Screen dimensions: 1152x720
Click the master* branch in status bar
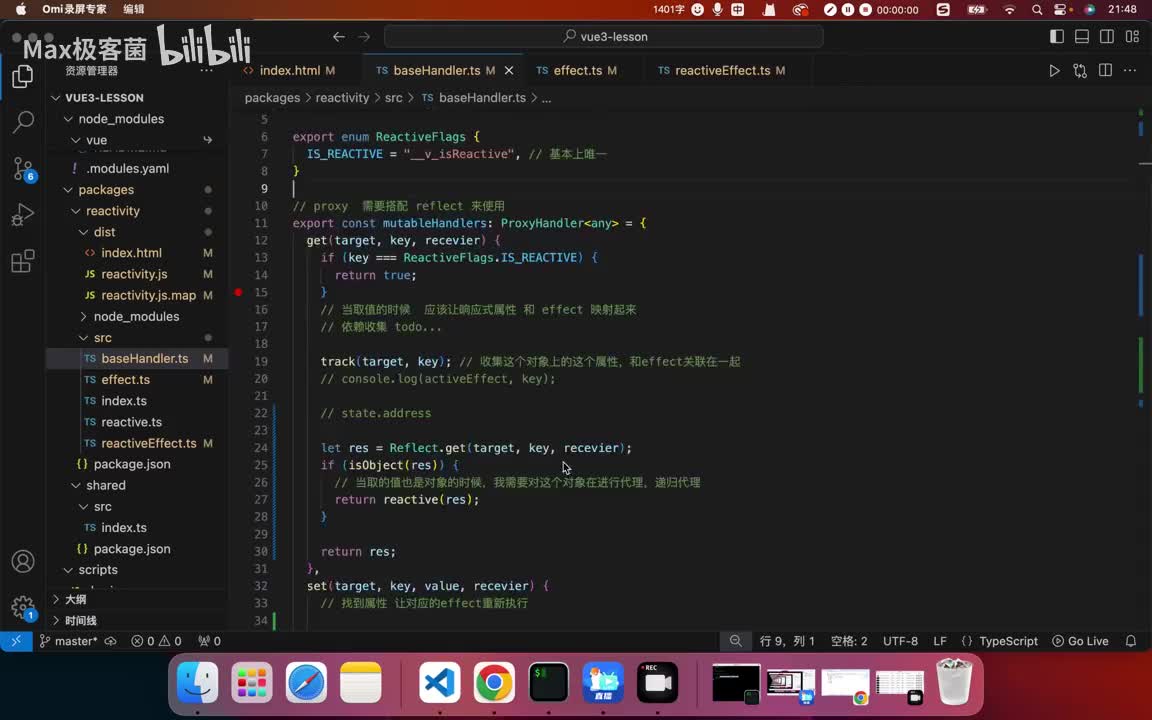tap(68, 641)
